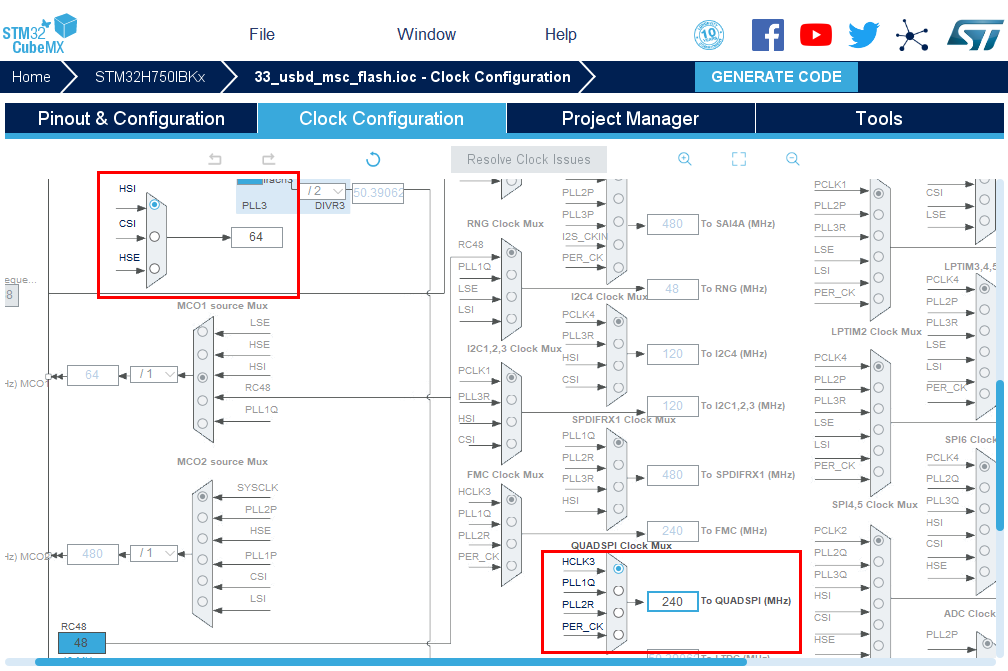
Task: Open the YouTube icon link
Action: [816, 35]
